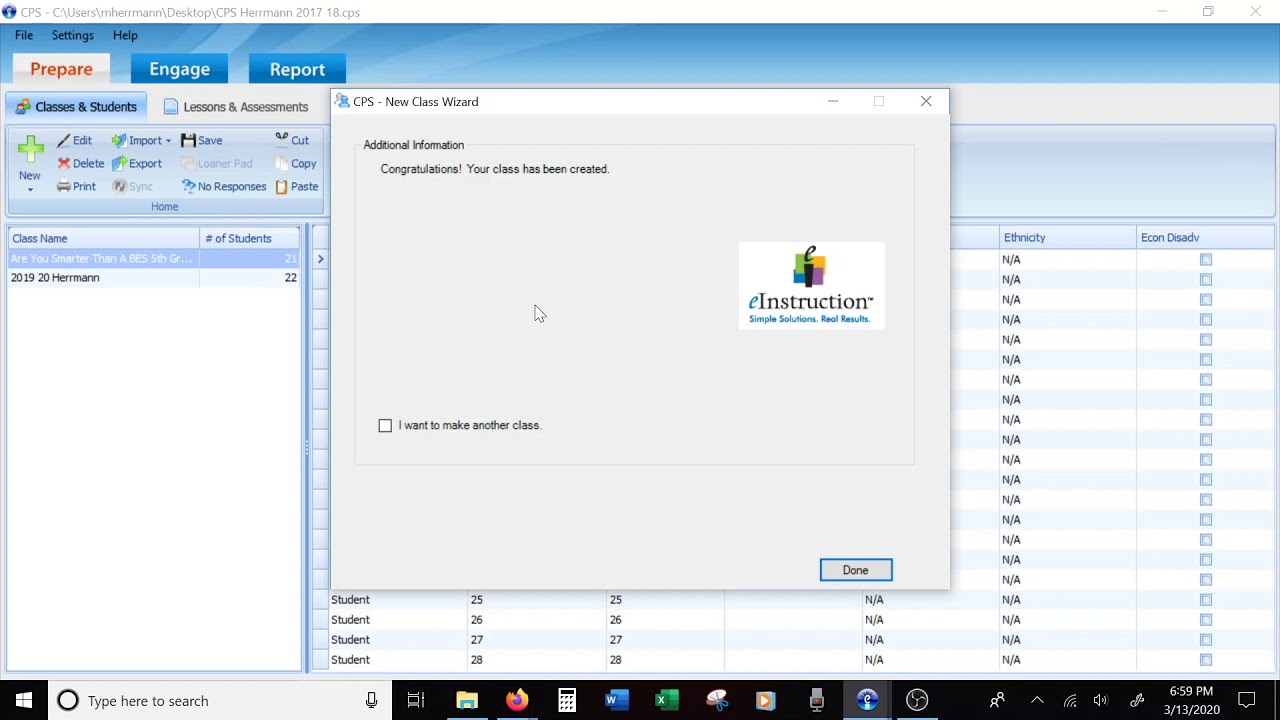Paste from the clipboard icon
1280x720 pixels.
(x=297, y=187)
